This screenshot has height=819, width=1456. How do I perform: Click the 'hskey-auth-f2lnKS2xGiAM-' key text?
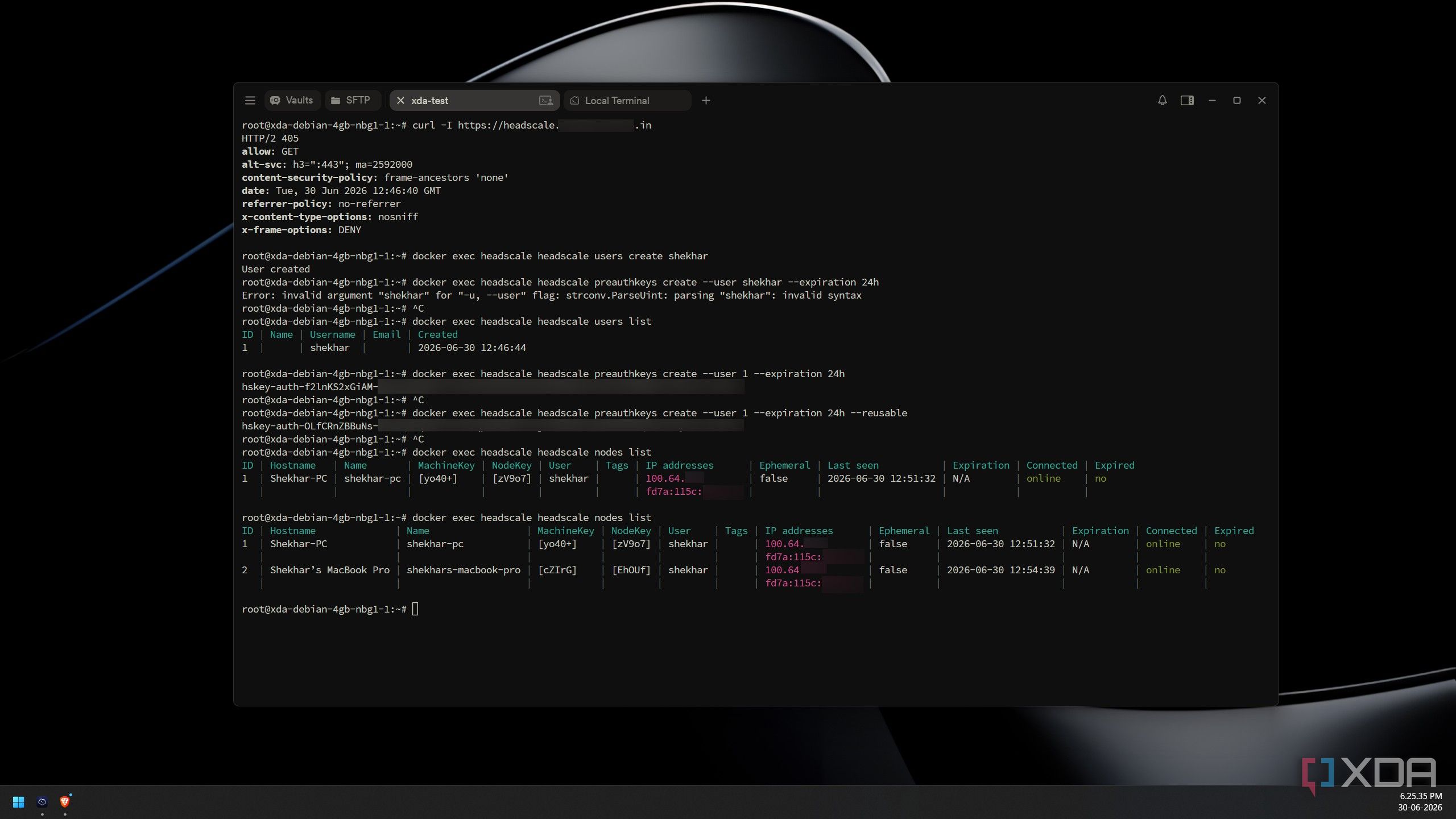click(x=309, y=387)
